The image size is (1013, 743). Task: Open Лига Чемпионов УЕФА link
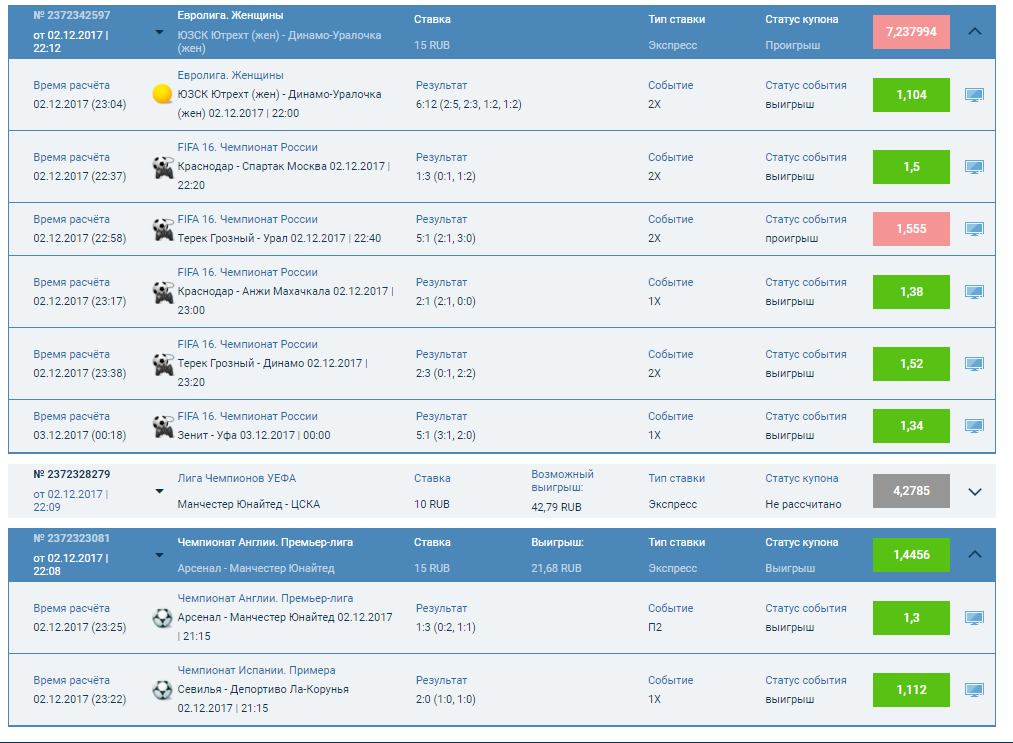pos(236,479)
